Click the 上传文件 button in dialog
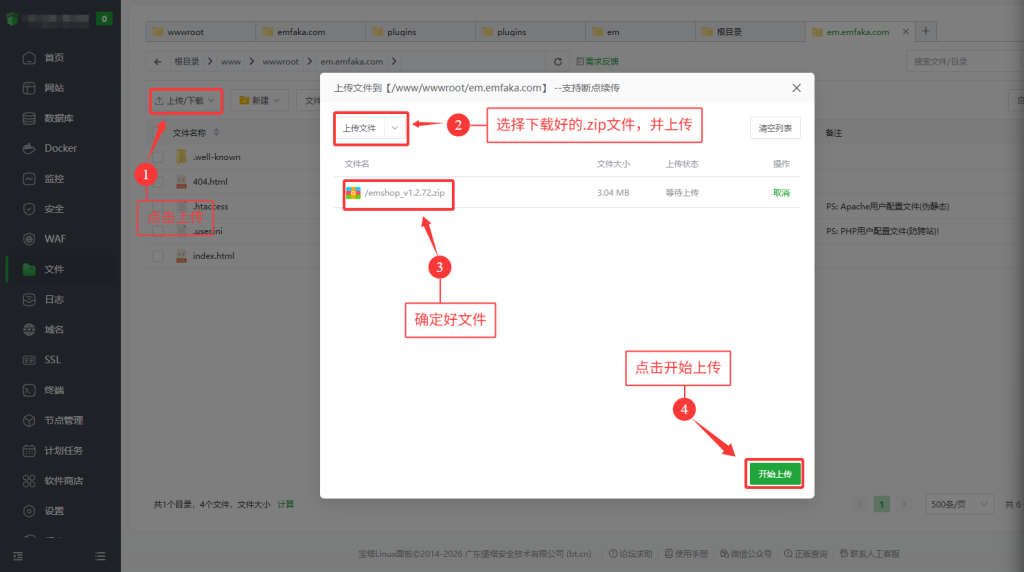Screen dimensions: 1024x572 tap(360, 128)
